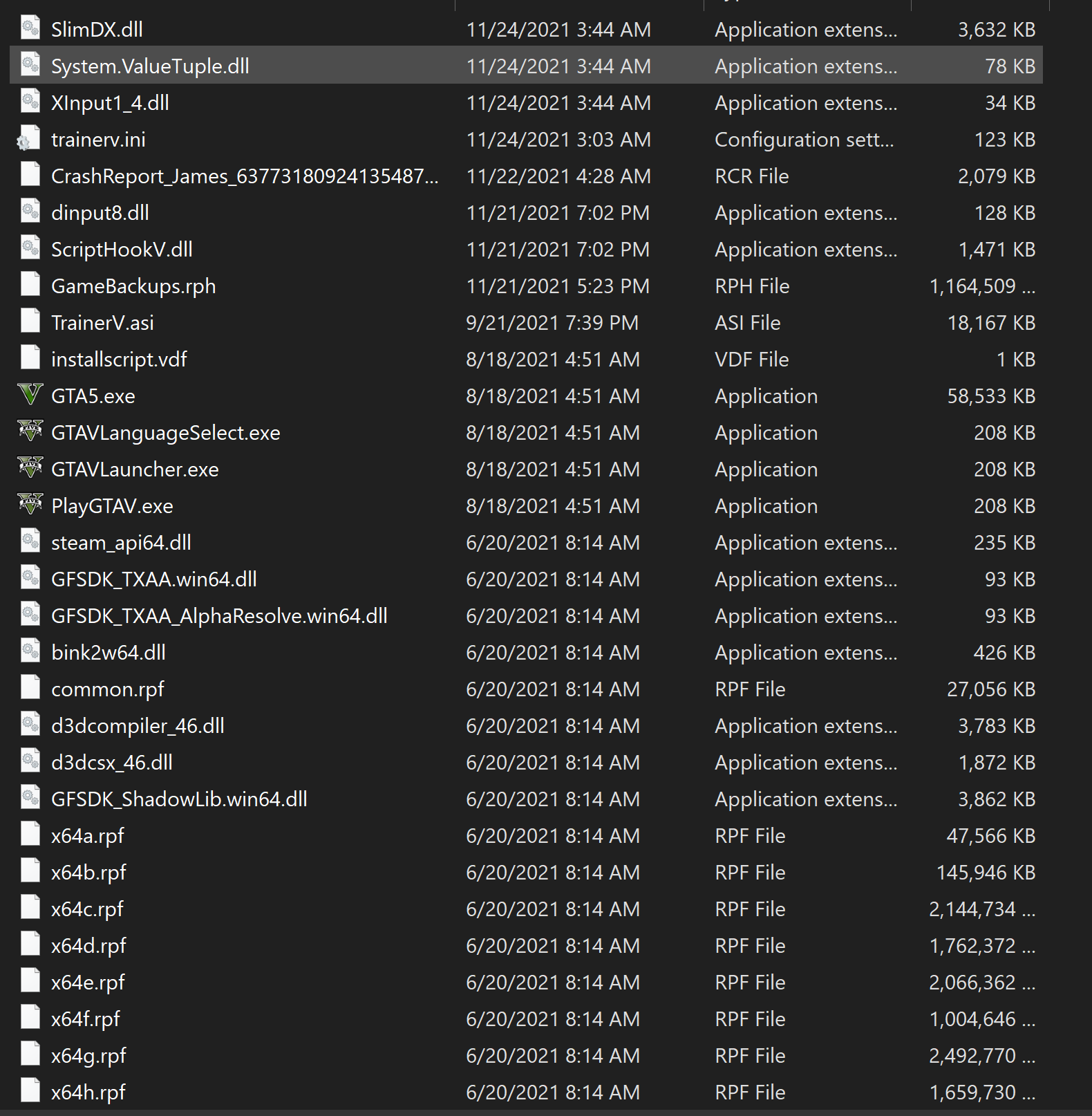Image resolution: width=1092 pixels, height=1116 pixels.
Task: Click the x64a.rpf blank file icon
Action: tap(30, 835)
